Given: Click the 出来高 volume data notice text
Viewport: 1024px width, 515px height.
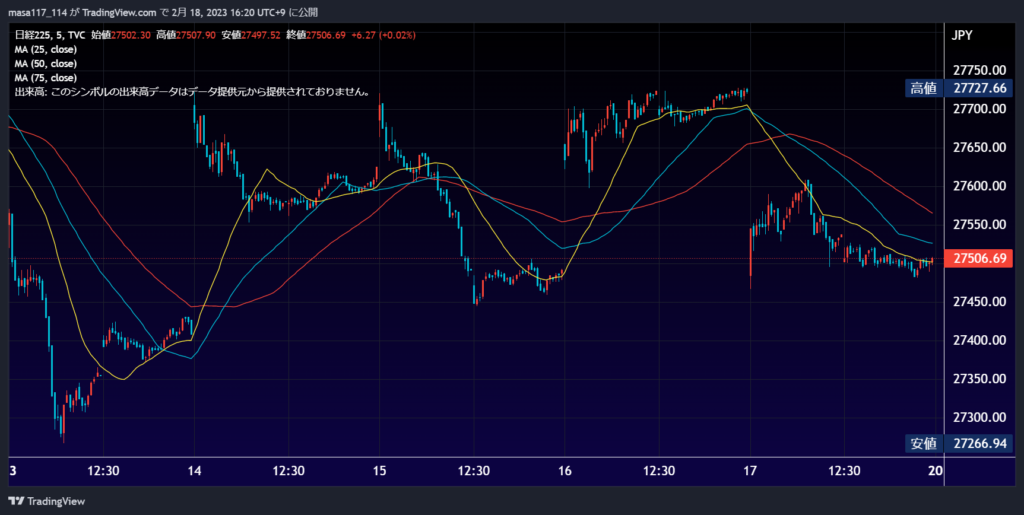Looking at the screenshot, I should pyautogui.click(x=193, y=93).
